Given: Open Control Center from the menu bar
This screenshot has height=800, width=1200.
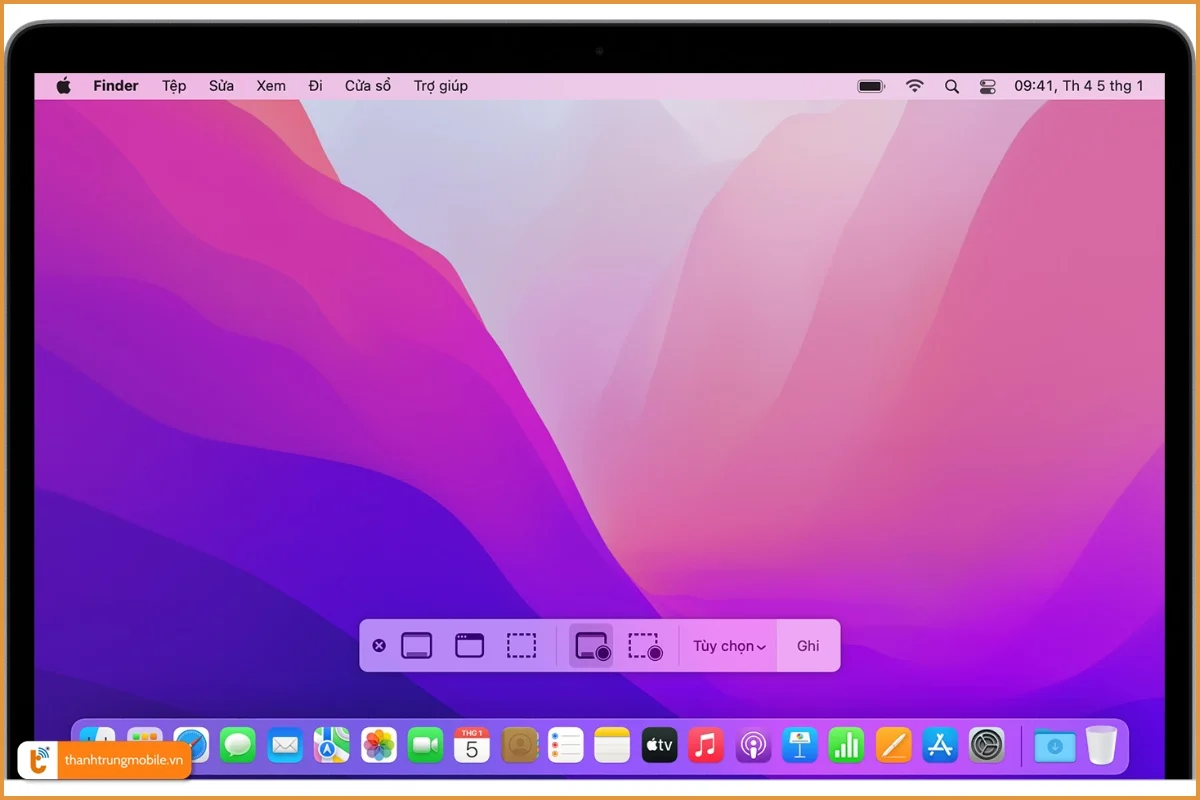Looking at the screenshot, I should (988, 86).
